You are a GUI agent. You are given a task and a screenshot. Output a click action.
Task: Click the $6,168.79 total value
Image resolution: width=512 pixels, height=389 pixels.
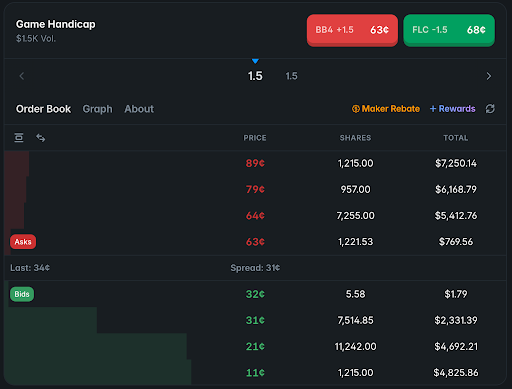tap(456, 189)
